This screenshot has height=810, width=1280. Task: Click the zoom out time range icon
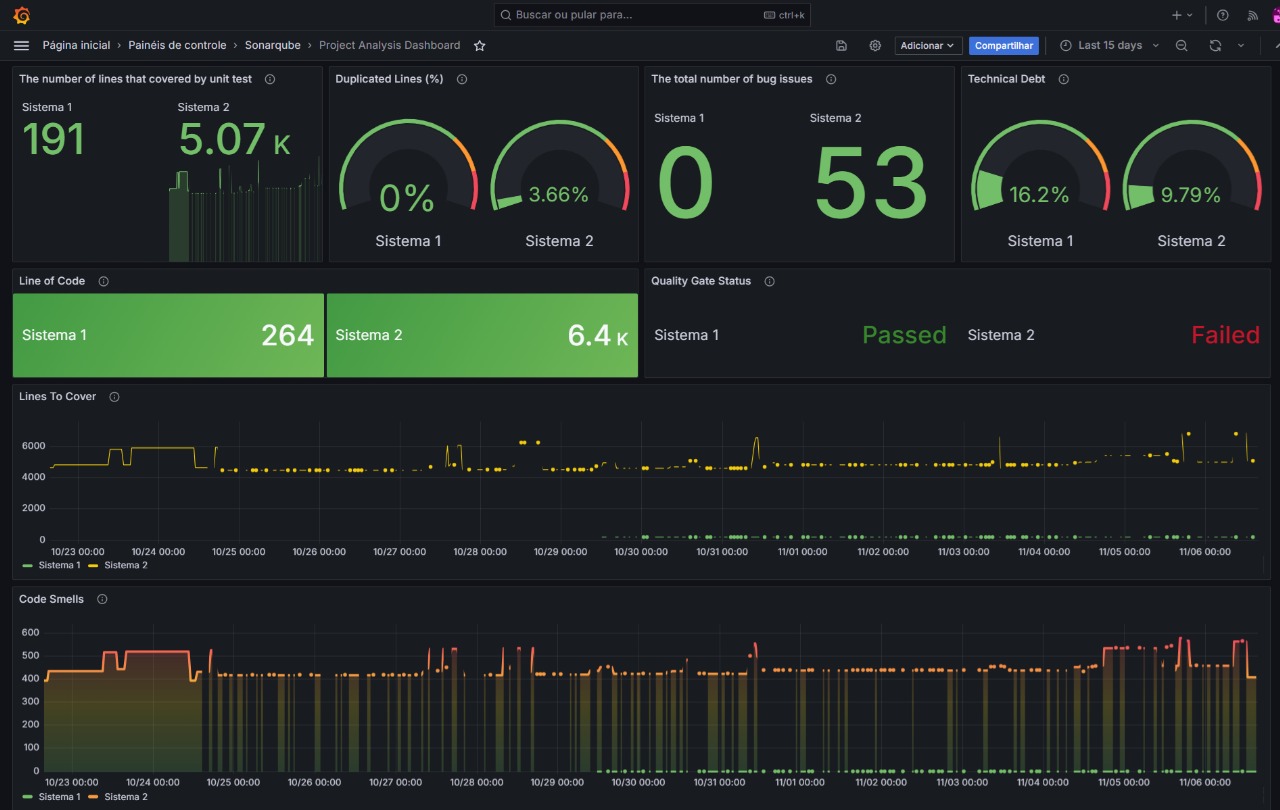[1181, 46]
